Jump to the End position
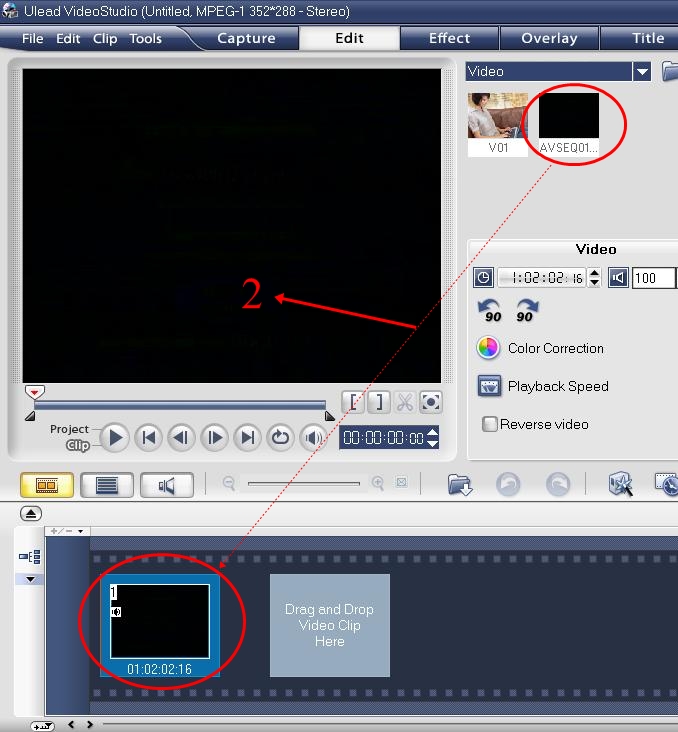This screenshot has height=732, width=678. [247, 438]
